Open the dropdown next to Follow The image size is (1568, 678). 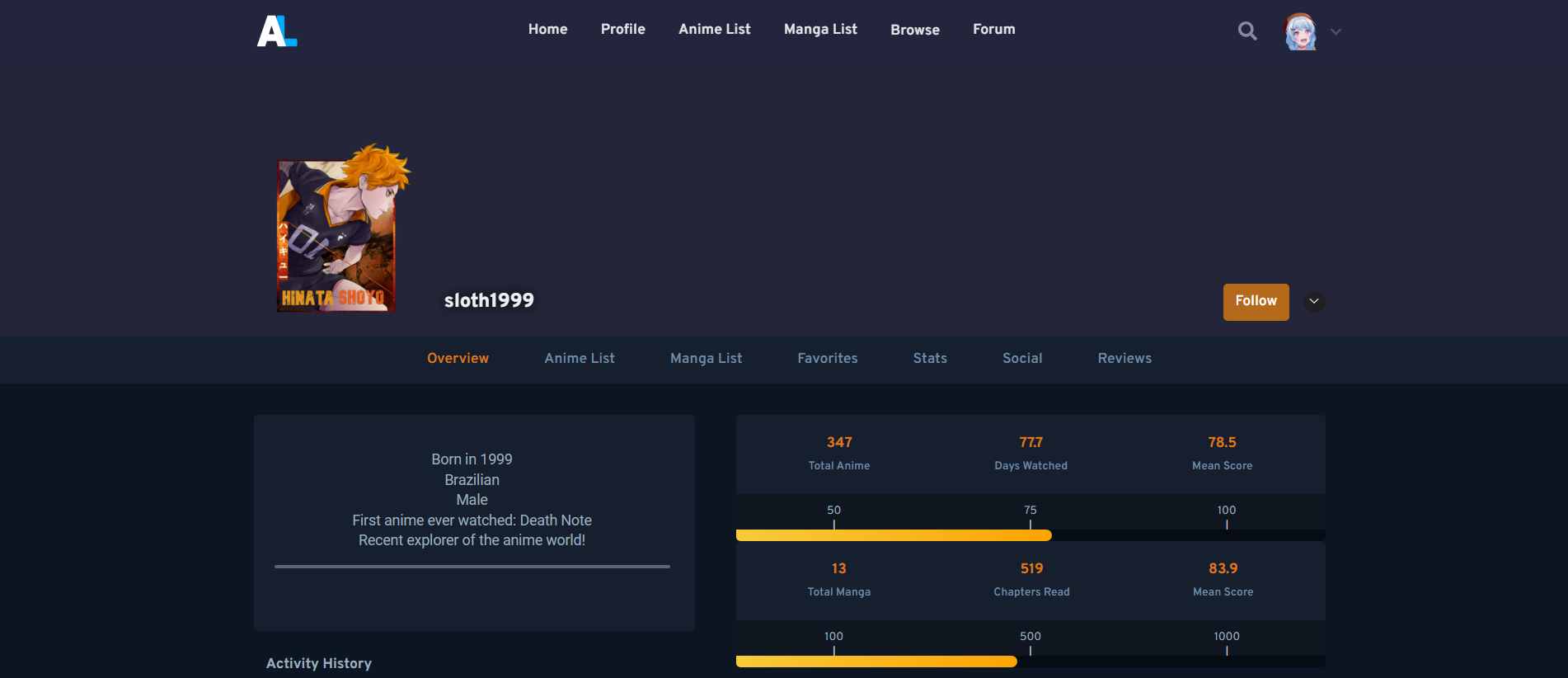pyautogui.click(x=1314, y=302)
